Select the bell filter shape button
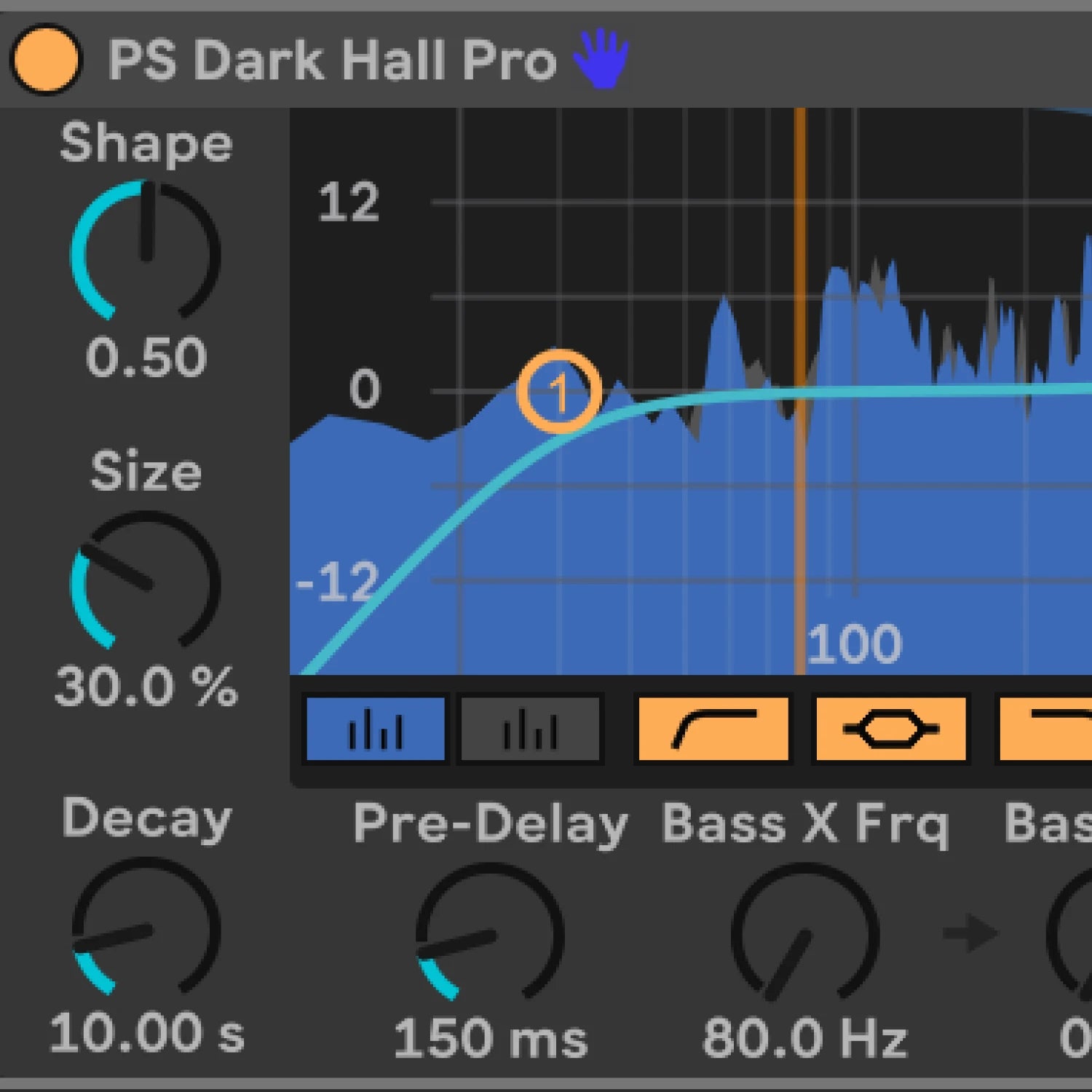The width and height of the screenshot is (1092, 1092). tap(890, 729)
